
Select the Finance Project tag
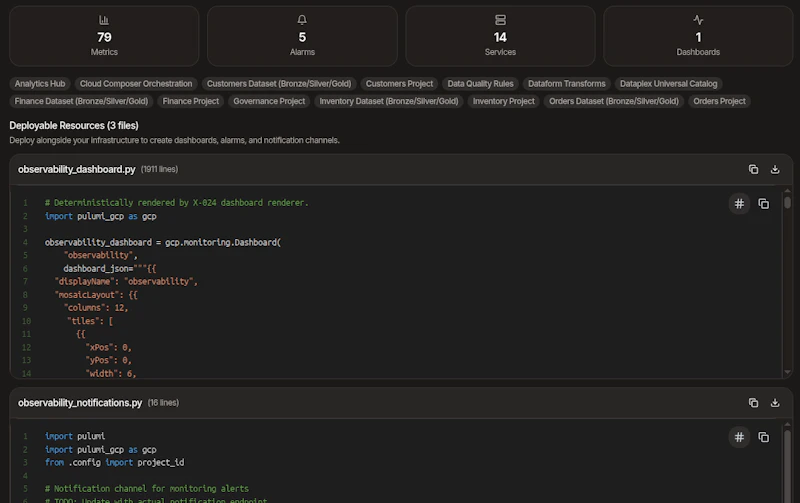pyautogui.click(x=190, y=101)
